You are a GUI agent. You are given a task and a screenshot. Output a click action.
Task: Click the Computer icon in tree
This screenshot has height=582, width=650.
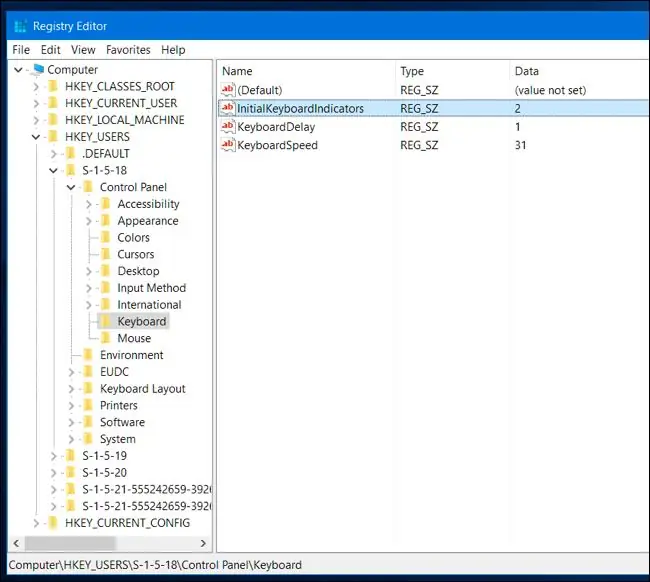coord(37,70)
